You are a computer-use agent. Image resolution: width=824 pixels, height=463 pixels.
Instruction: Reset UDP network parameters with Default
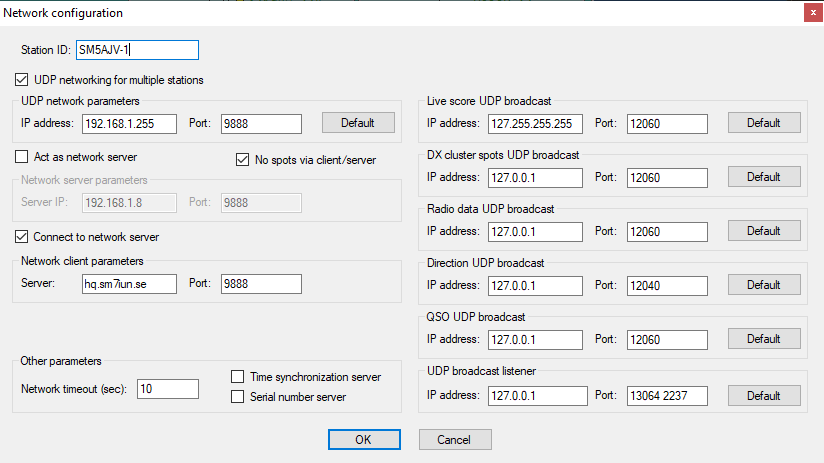(x=358, y=123)
